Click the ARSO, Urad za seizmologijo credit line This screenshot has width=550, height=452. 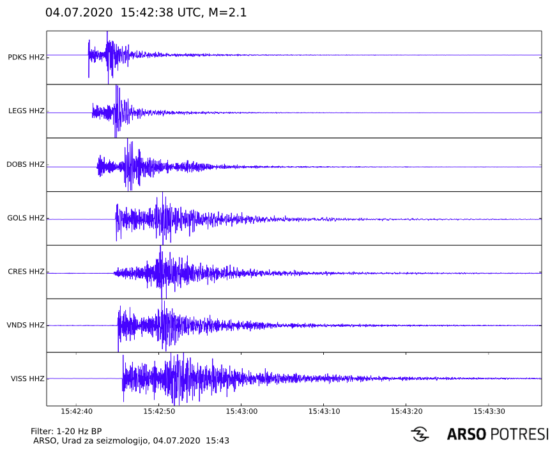(x=131, y=441)
